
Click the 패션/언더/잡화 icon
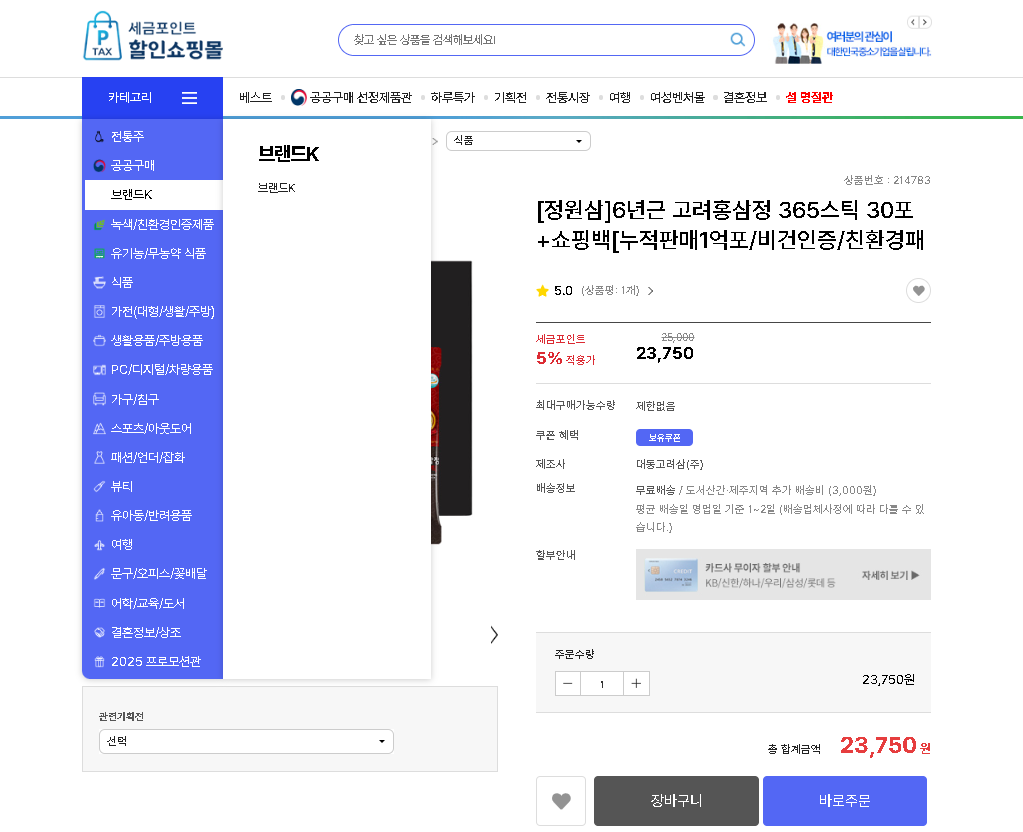99,457
